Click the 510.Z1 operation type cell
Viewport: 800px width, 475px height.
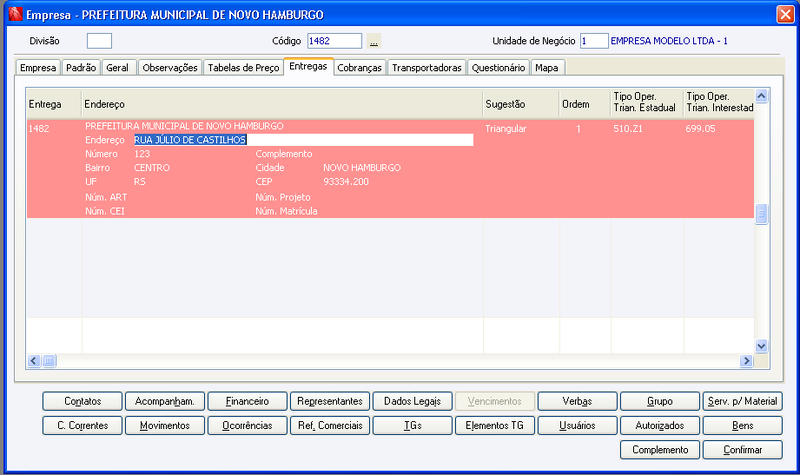coord(628,129)
